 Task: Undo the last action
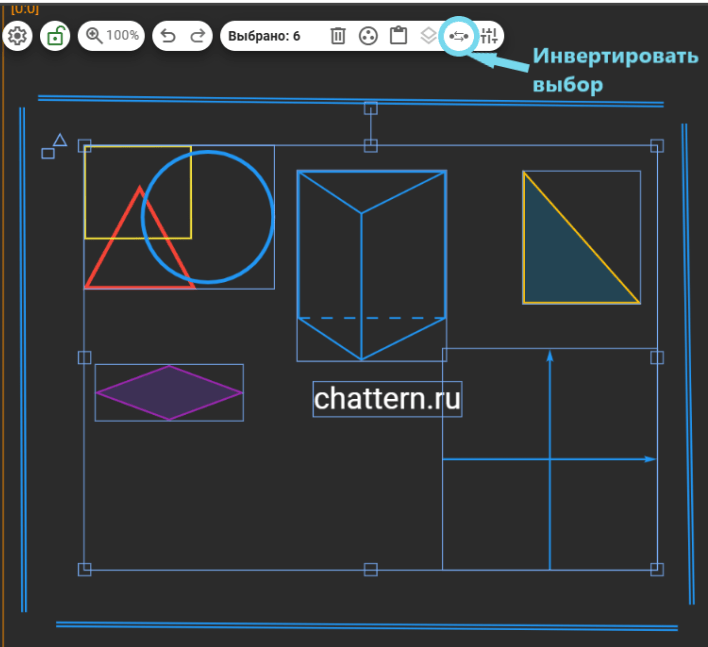point(168,36)
